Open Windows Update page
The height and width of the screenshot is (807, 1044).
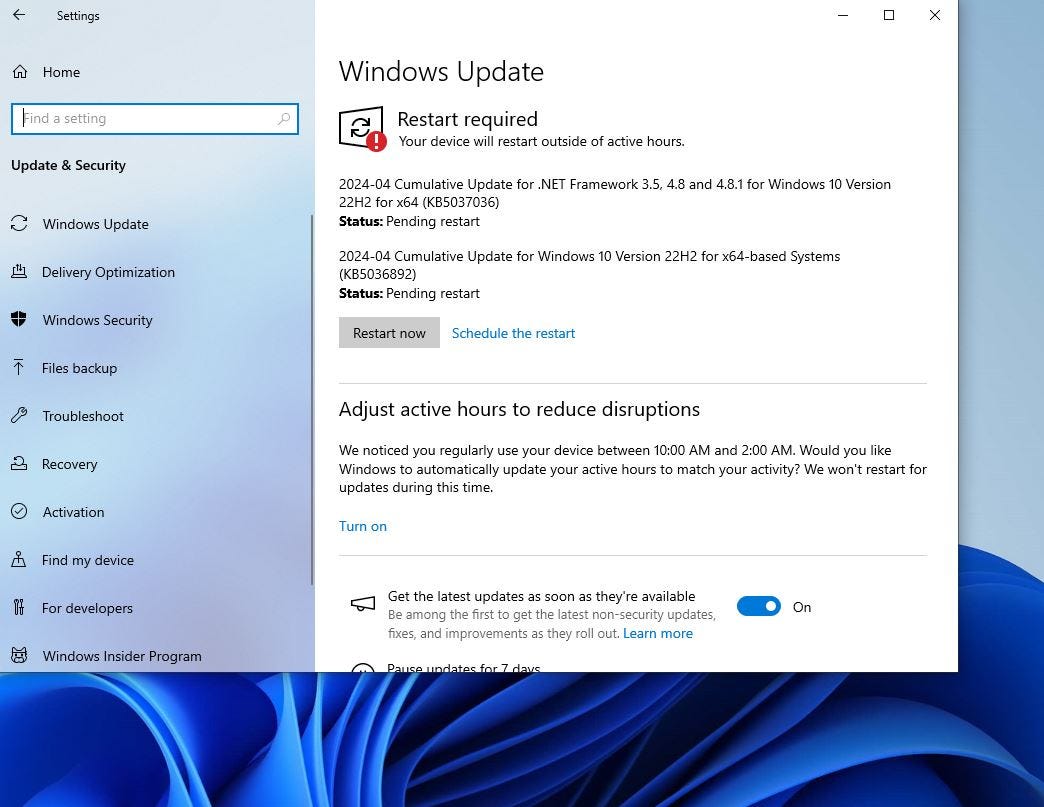click(x=96, y=224)
